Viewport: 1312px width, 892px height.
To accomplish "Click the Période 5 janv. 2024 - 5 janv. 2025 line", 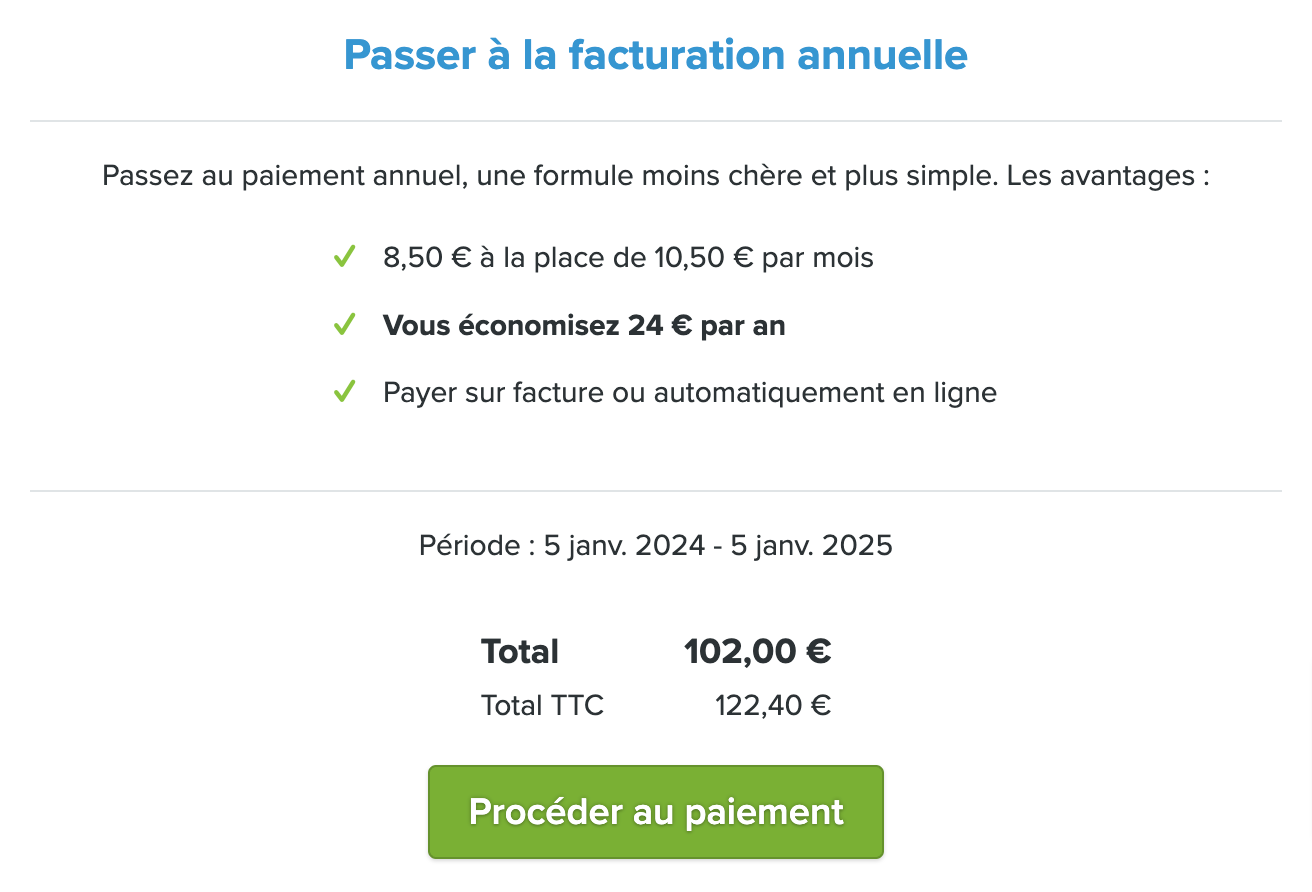I will pos(656,546).
